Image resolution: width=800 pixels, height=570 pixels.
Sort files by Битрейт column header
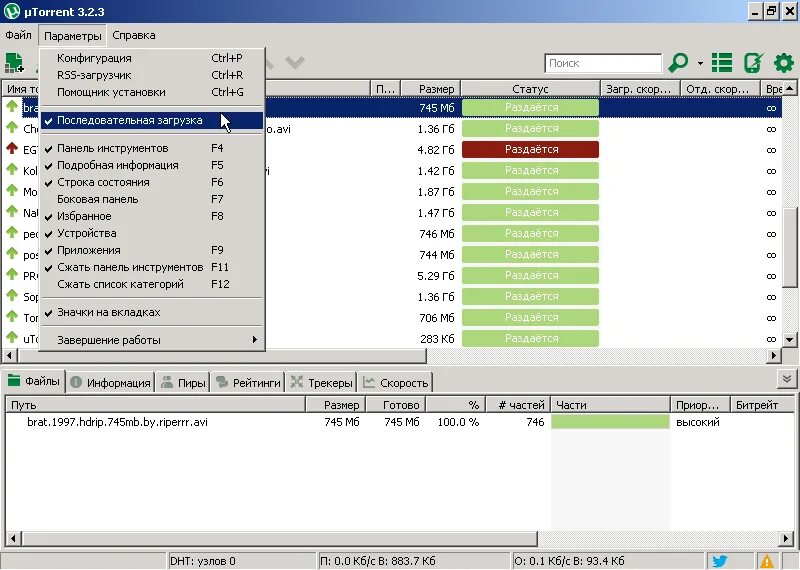[x=762, y=405]
